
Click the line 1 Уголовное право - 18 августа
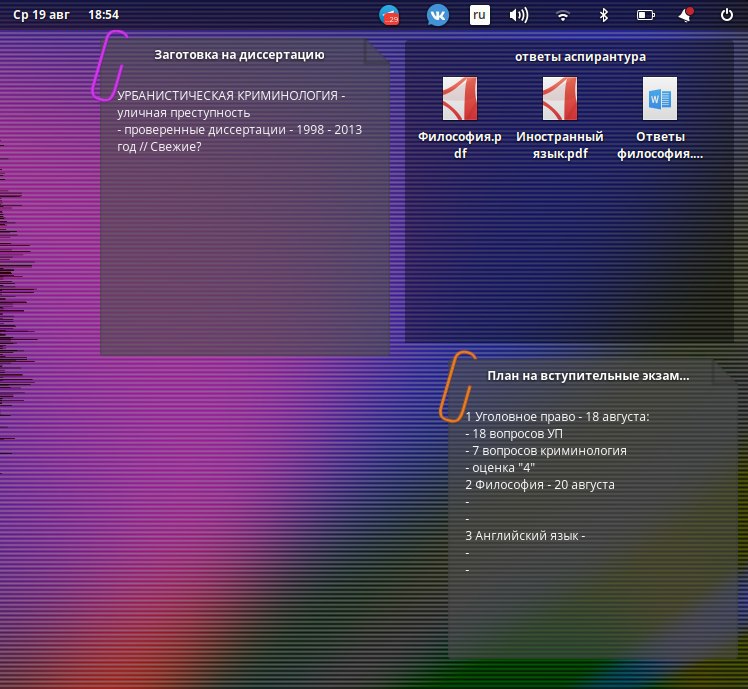click(x=557, y=417)
